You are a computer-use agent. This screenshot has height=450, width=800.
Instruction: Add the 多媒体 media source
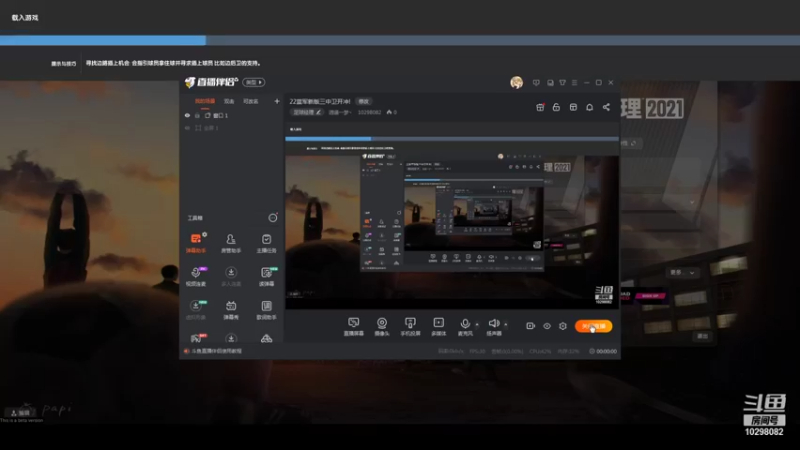click(438, 327)
